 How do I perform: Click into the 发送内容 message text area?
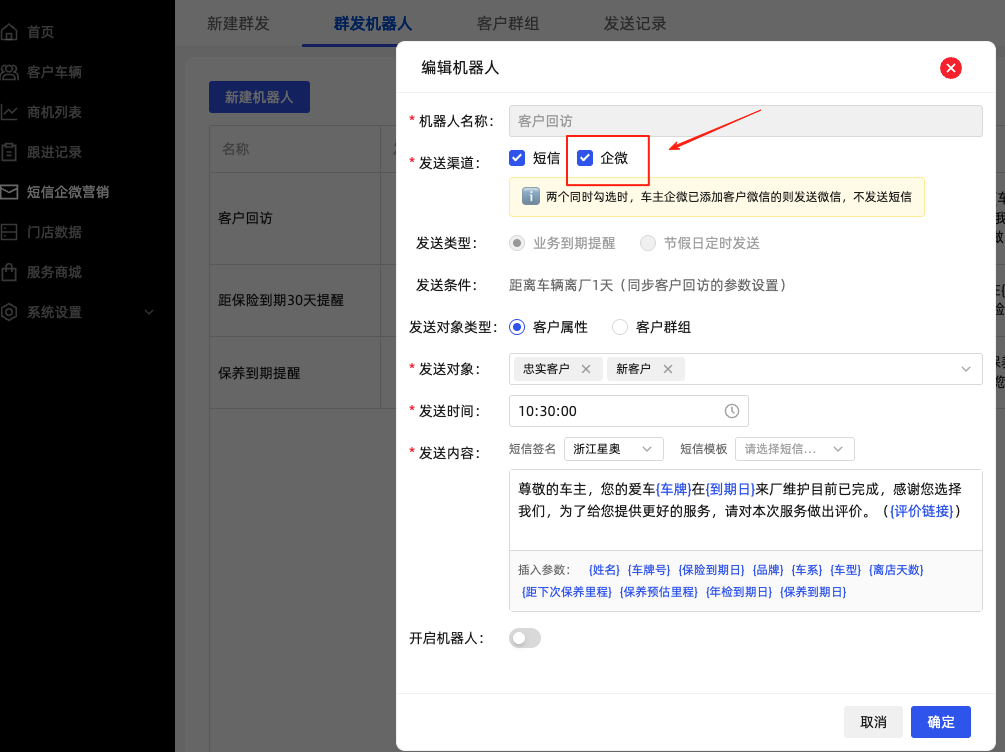click(x=745, y=510)
